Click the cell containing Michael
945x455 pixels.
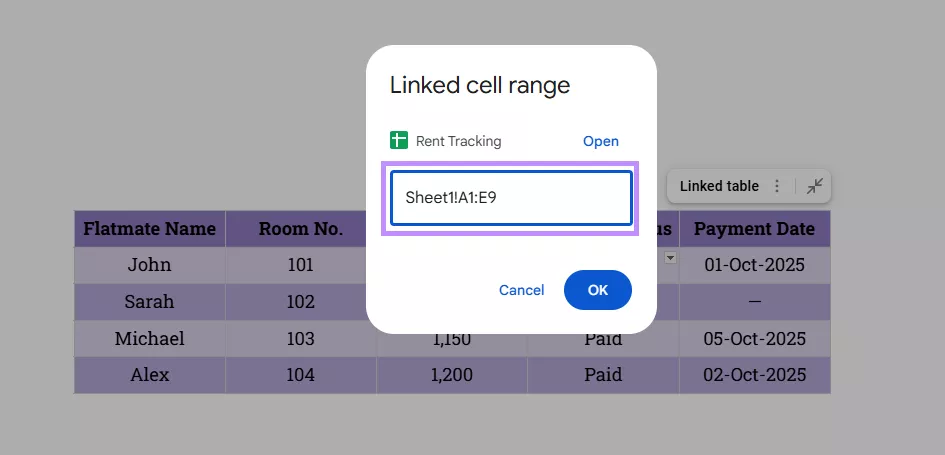[150, 339]
